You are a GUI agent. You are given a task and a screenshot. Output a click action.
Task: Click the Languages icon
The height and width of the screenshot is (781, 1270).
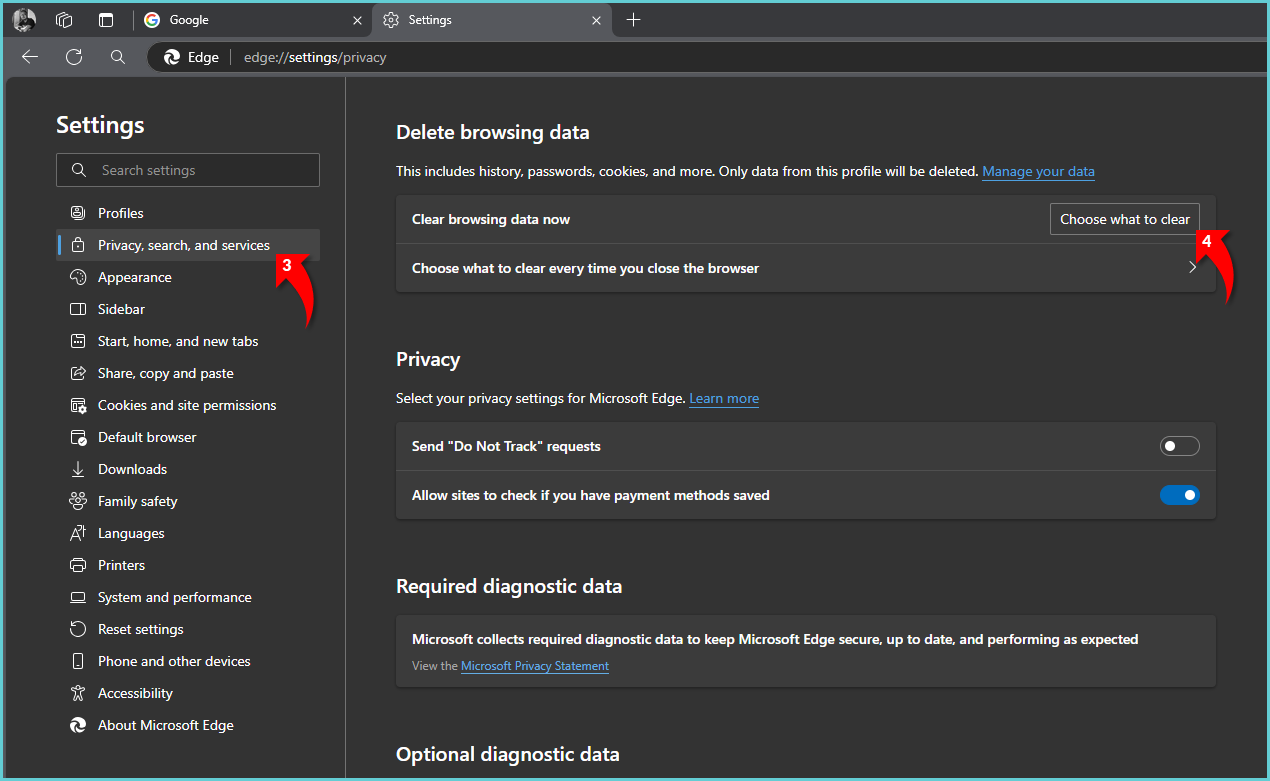[78, 533]
